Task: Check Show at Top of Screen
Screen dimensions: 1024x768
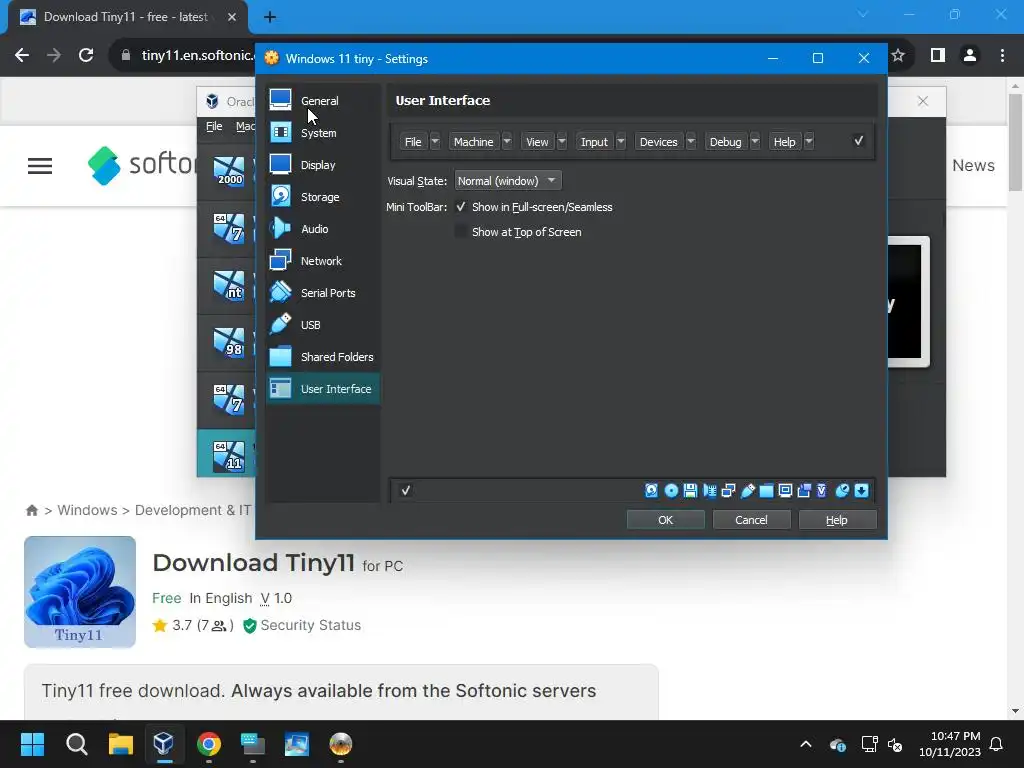Action: click(x=461, y=231)
